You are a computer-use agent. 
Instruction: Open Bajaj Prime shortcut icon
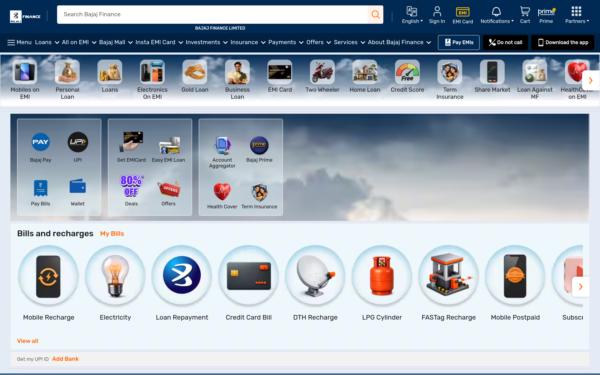259,145
